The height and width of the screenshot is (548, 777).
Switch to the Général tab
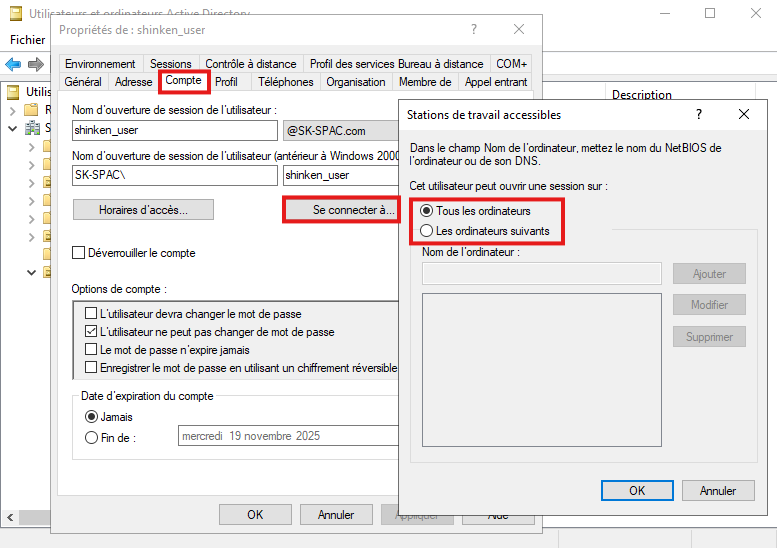click(x=82, y=82)
